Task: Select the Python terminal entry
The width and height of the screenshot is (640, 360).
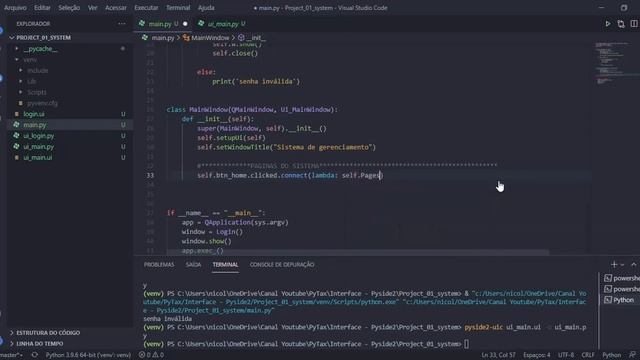Action: click(x=622, y=300)
